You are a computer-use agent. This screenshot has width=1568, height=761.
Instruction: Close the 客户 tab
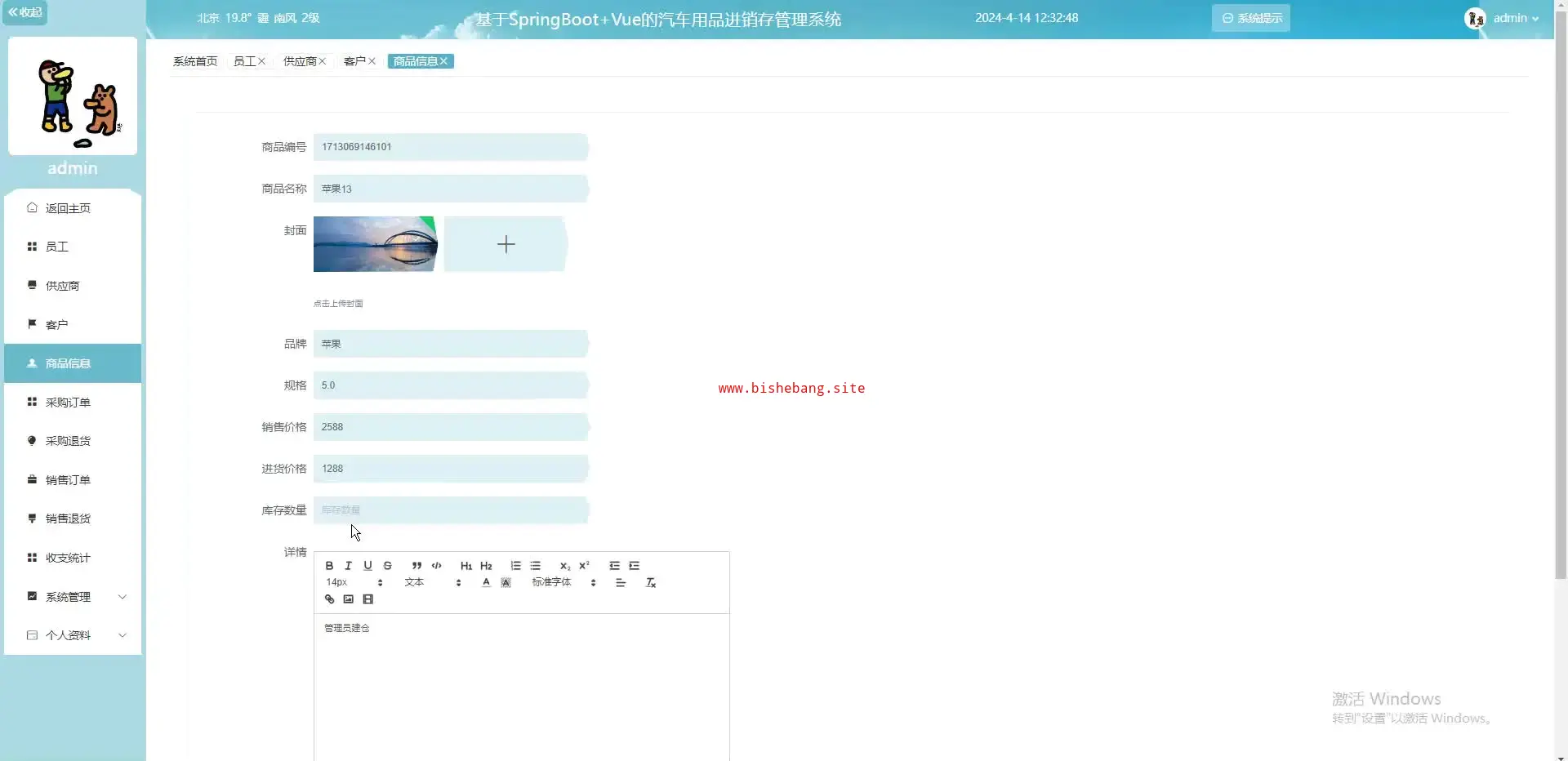click(372, 61)
